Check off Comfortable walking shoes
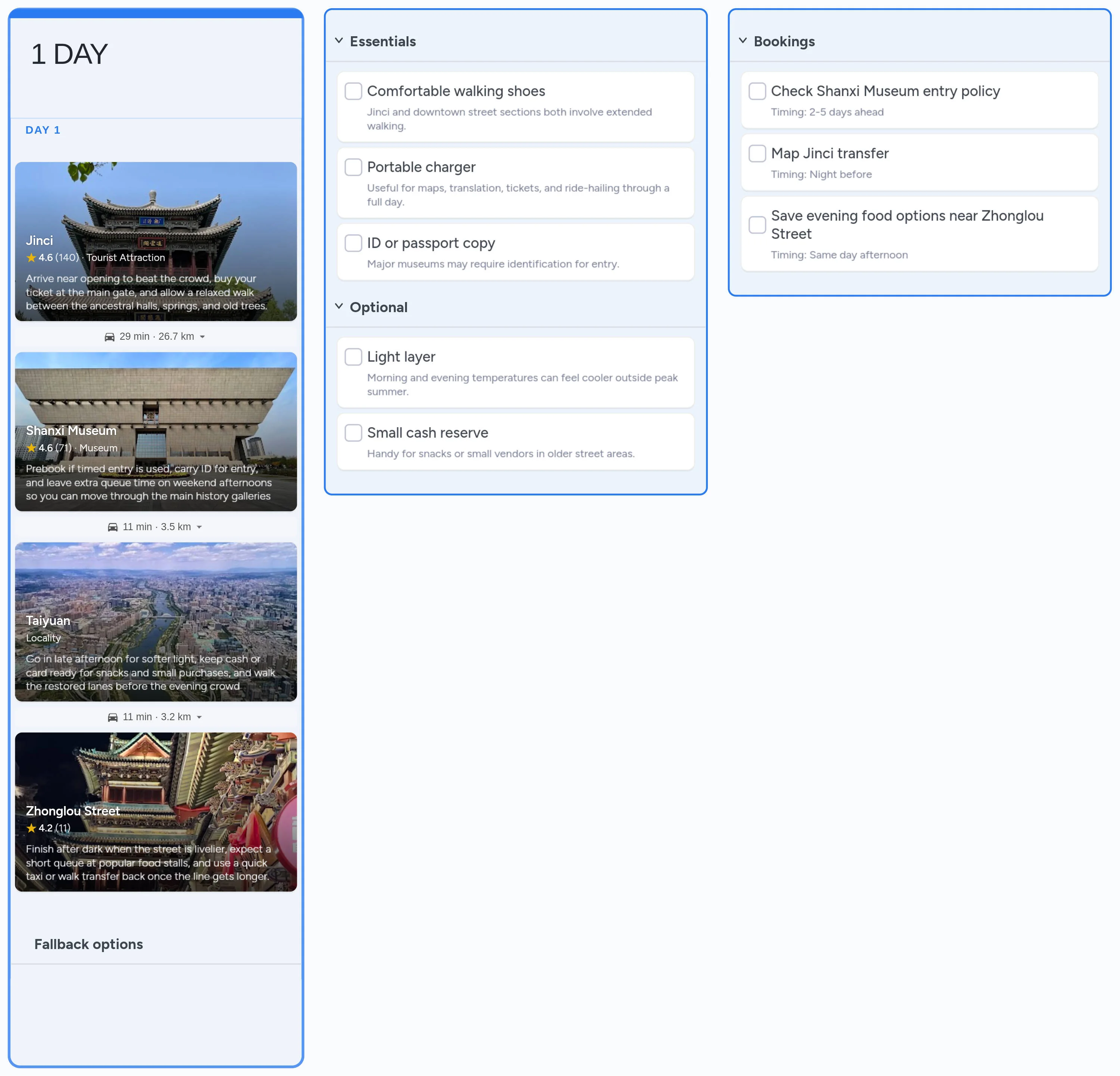The width and height of the screenshot is (1120, 1076). [353, 91]
